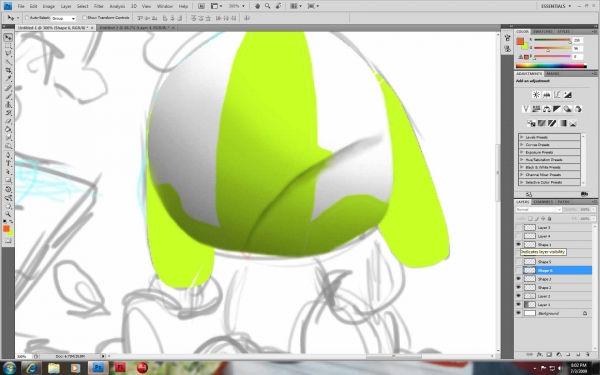Expand Levels Presets

[522, 137]
